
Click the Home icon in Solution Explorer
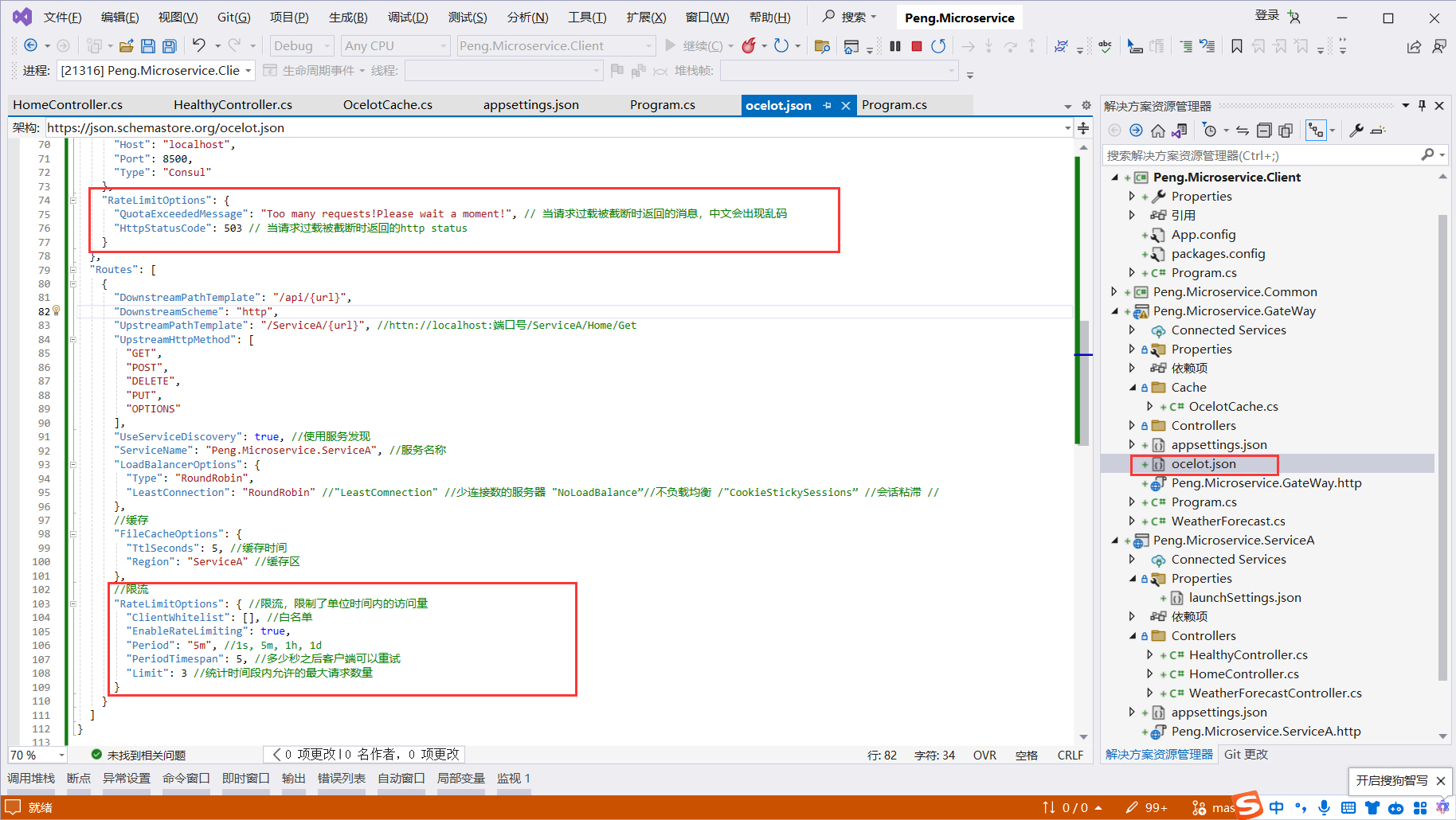tap(1158, 131)
